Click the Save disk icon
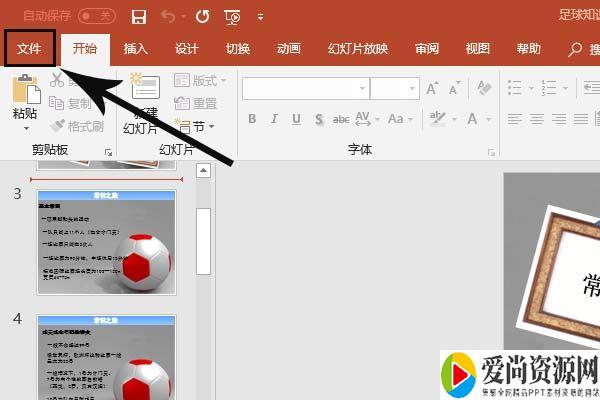The width and height of the screenshot is (600, 400). point(139,17)
